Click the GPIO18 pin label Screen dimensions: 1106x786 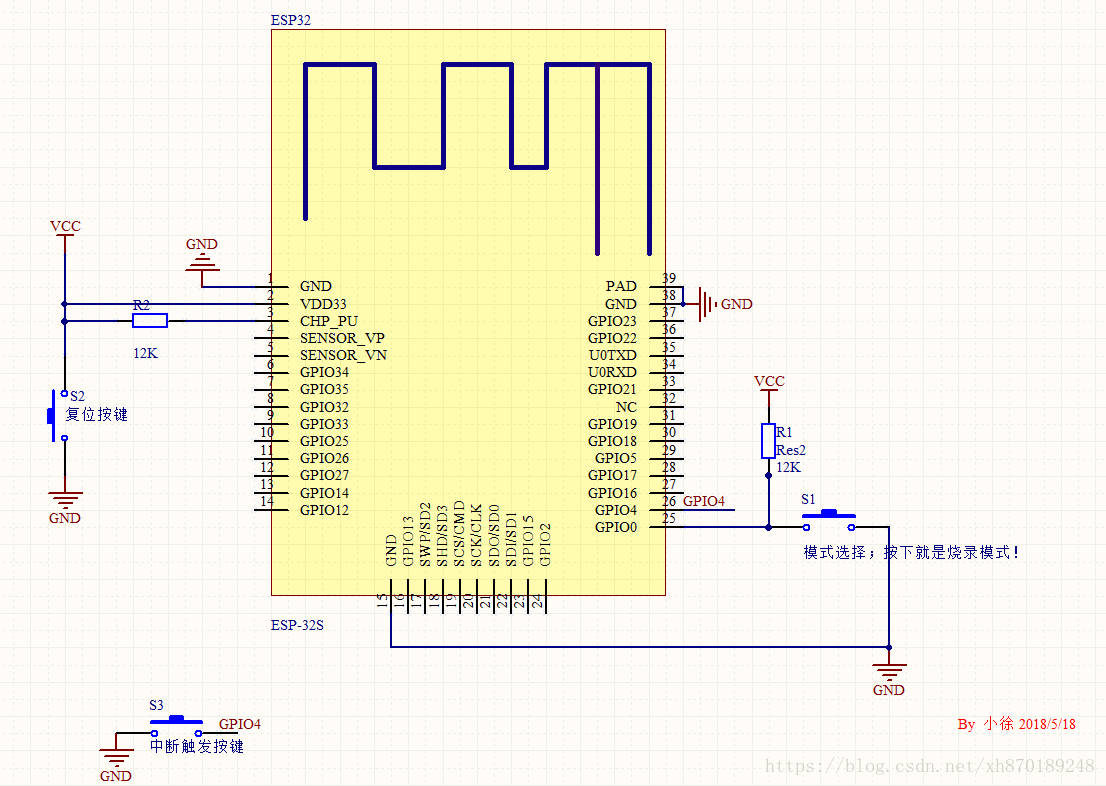tap(612, 441)
